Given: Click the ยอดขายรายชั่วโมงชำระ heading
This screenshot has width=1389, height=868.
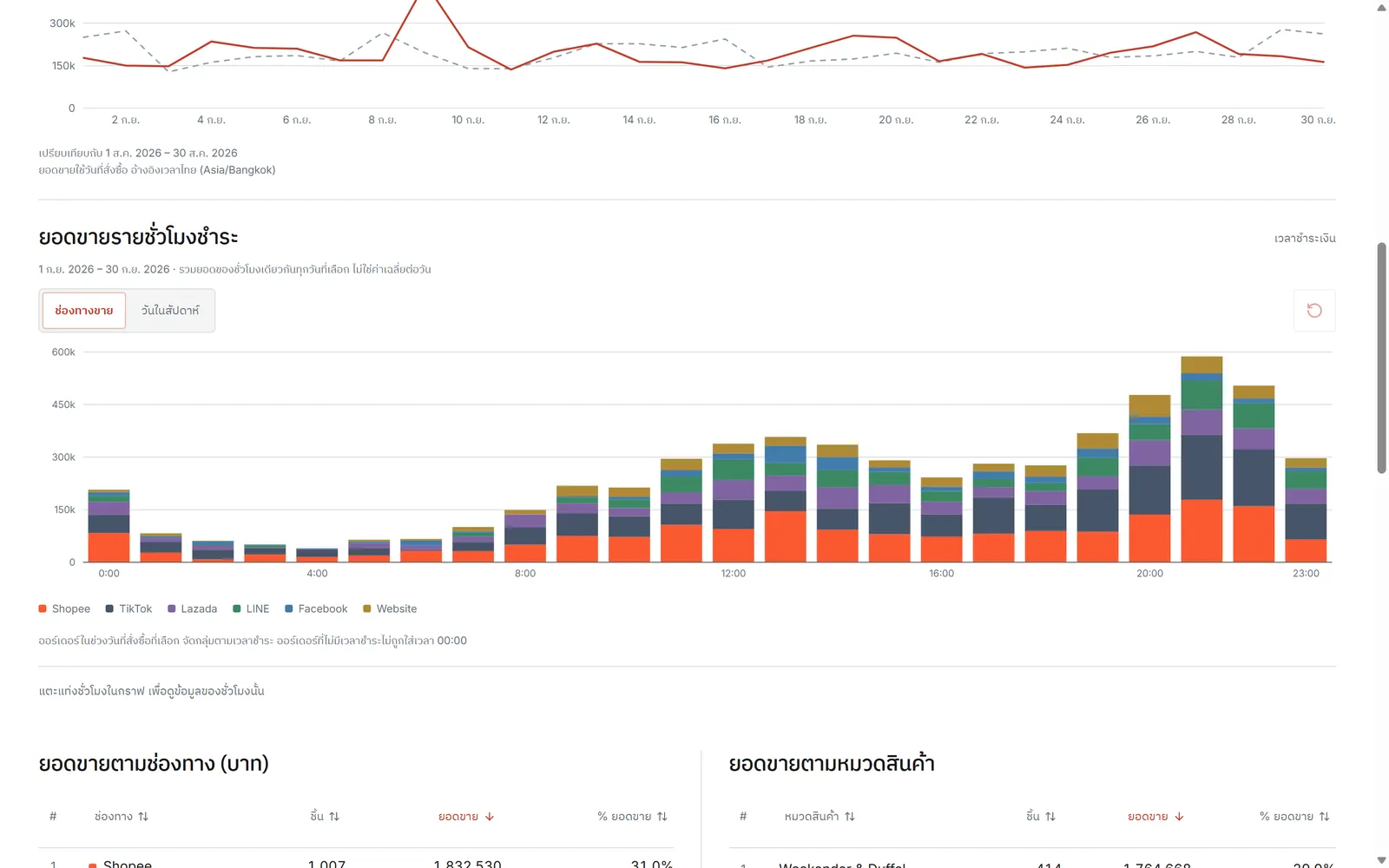Looking at the screenshot, I should 138,237.
